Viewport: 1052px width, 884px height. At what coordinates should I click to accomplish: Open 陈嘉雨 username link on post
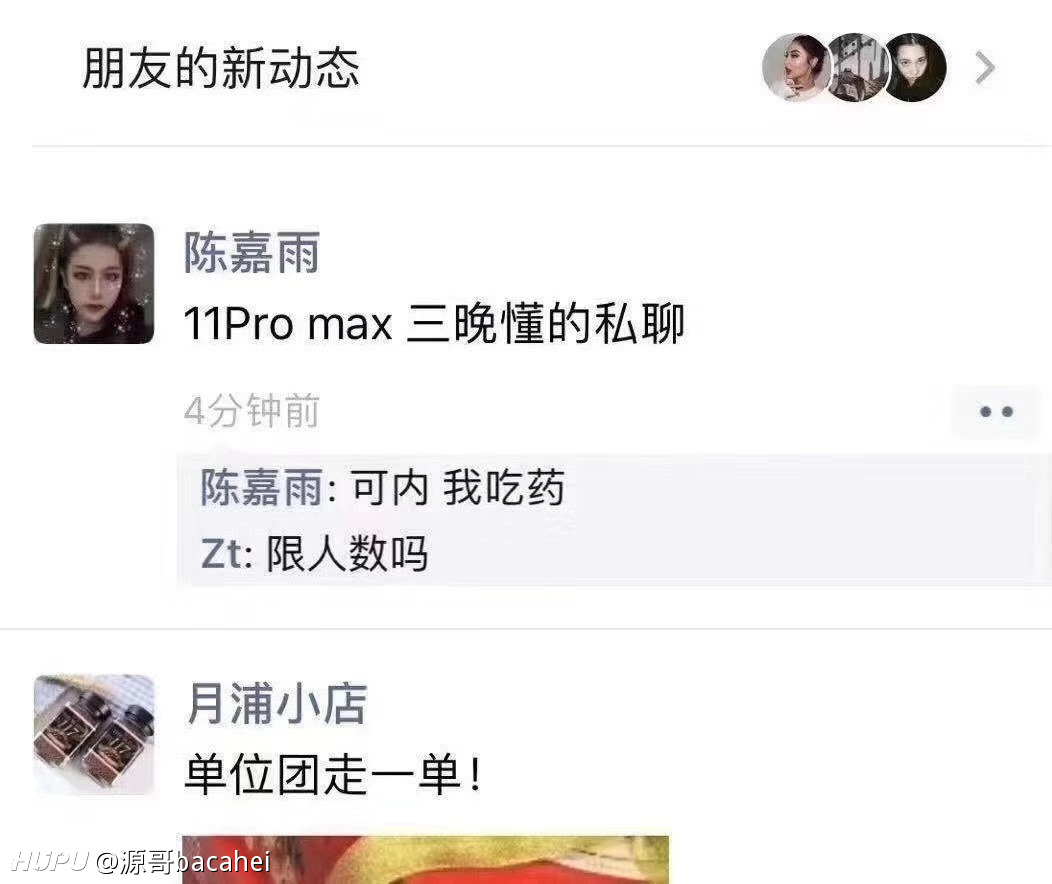coord(252,253)
